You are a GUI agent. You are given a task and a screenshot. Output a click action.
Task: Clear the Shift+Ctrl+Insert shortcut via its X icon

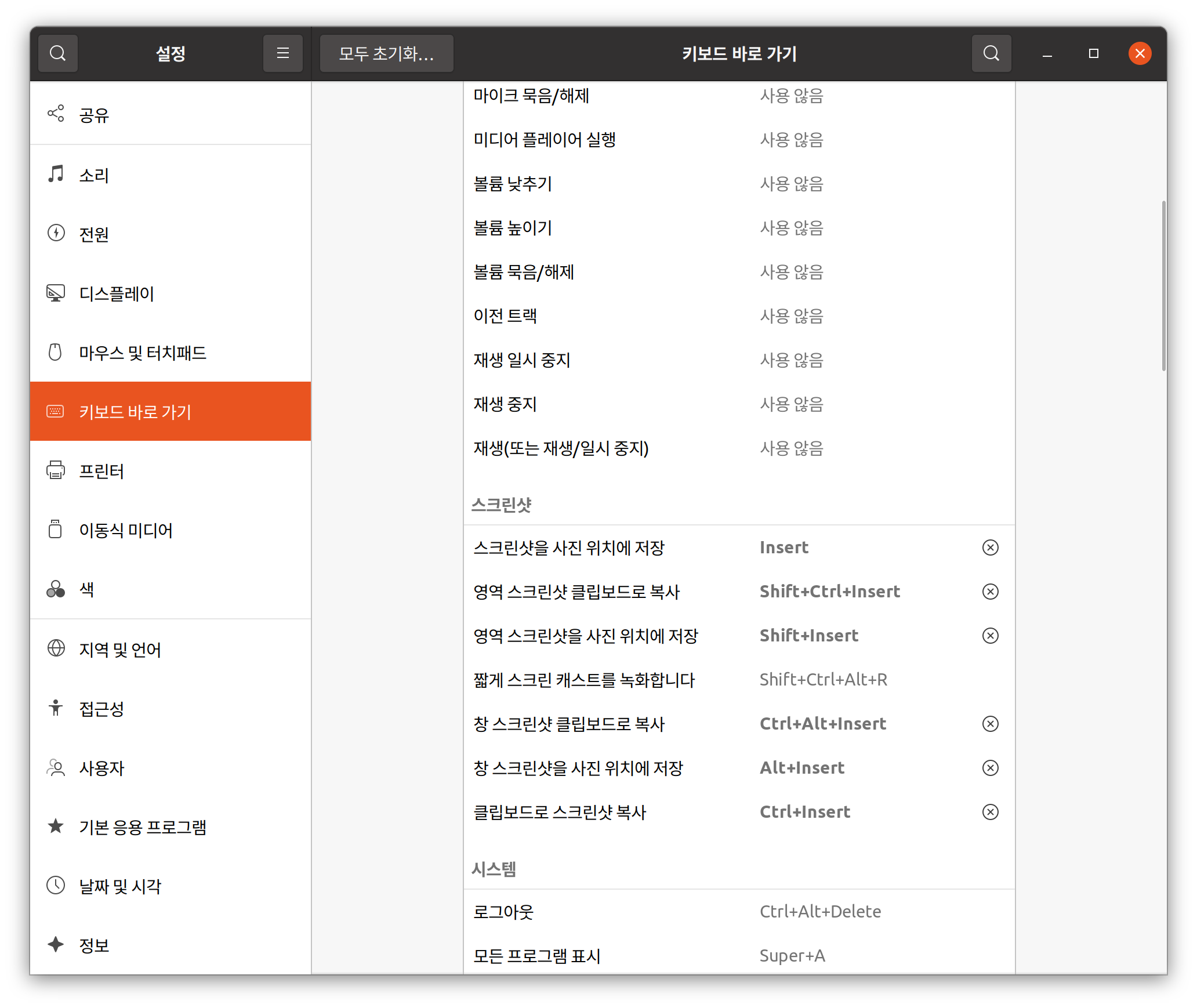click(x=991, y=592)
